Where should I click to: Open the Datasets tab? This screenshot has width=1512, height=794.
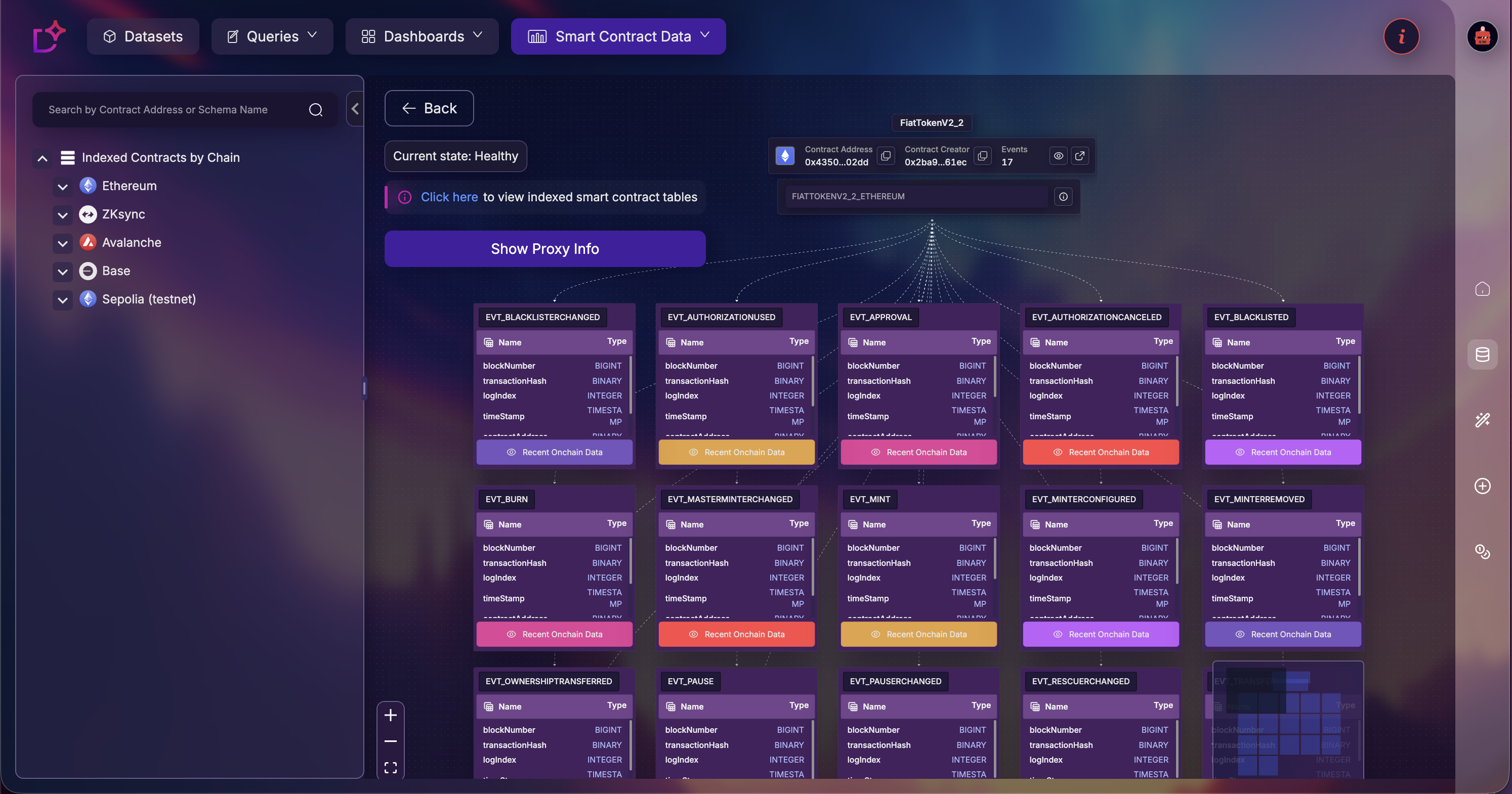tap(143, 36)
